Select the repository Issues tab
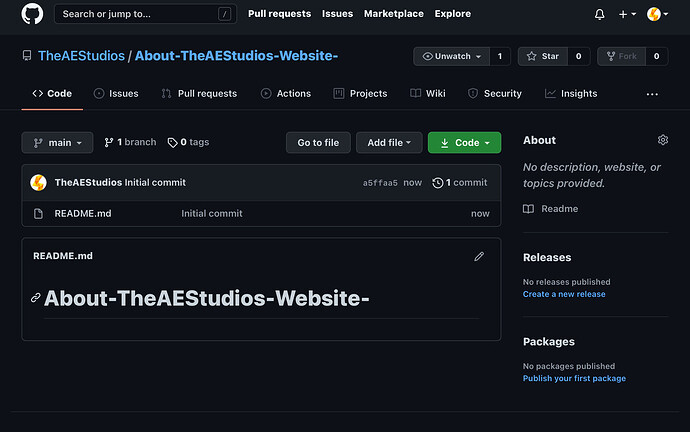The image size is (690, 432). (116, 94)
